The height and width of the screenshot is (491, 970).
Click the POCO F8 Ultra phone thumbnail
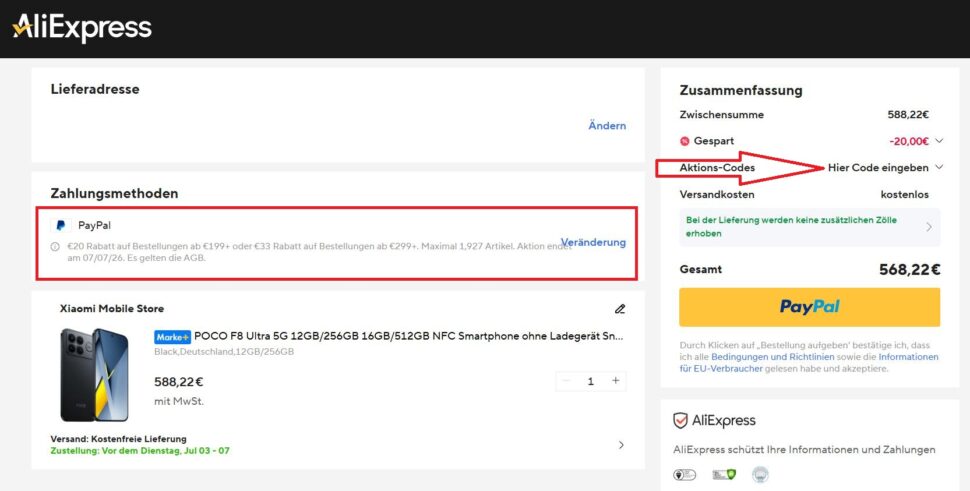(x=94, y=375)
